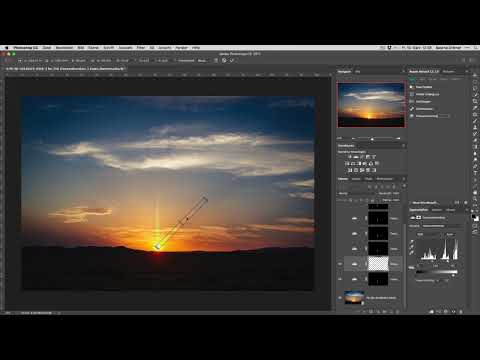Hide the selected transparent layer's eye icon

tap(340, 264)
